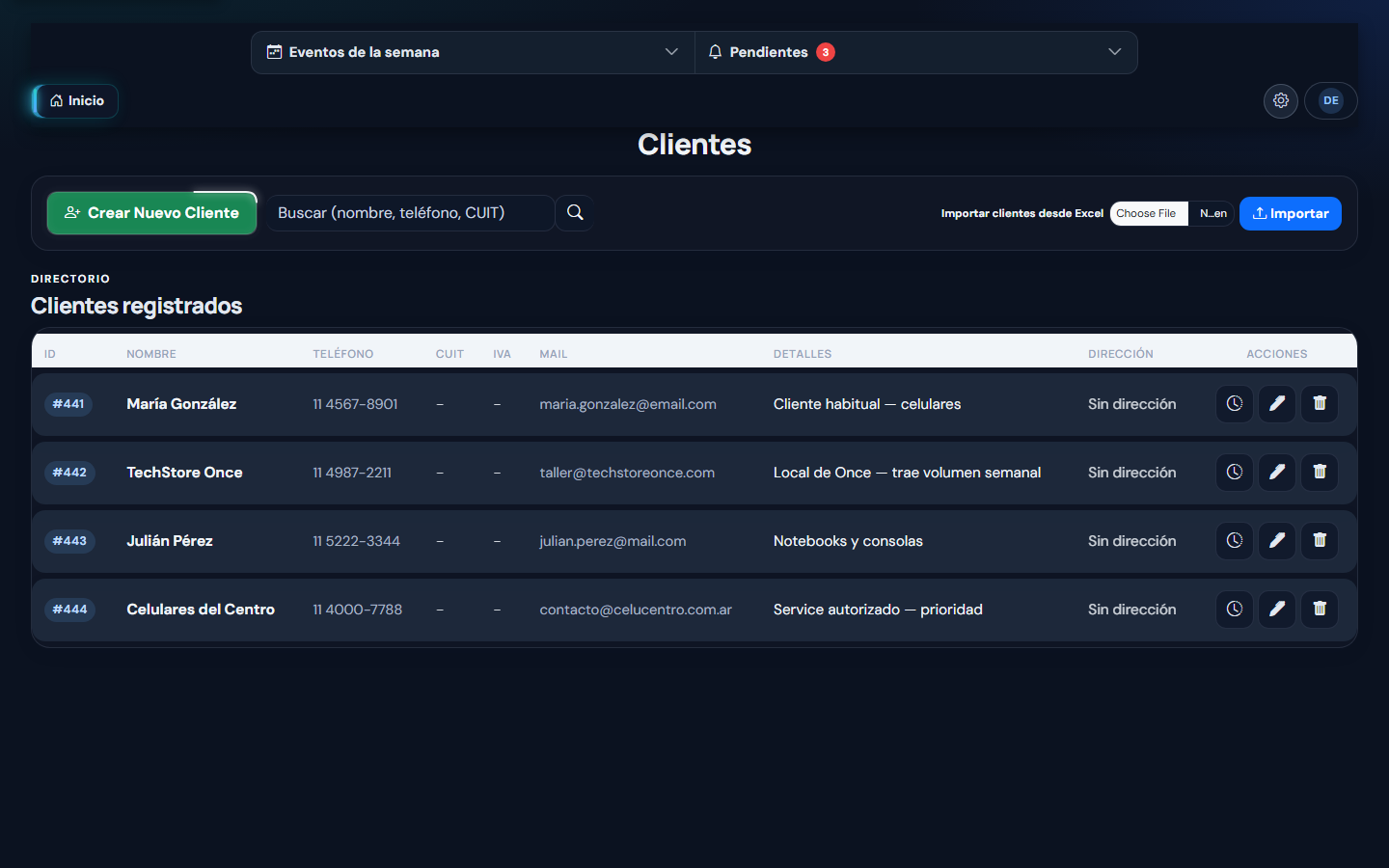Delete Celulares del Centro client
The height and width of the screenshot is (868, 1389).
1320,610
